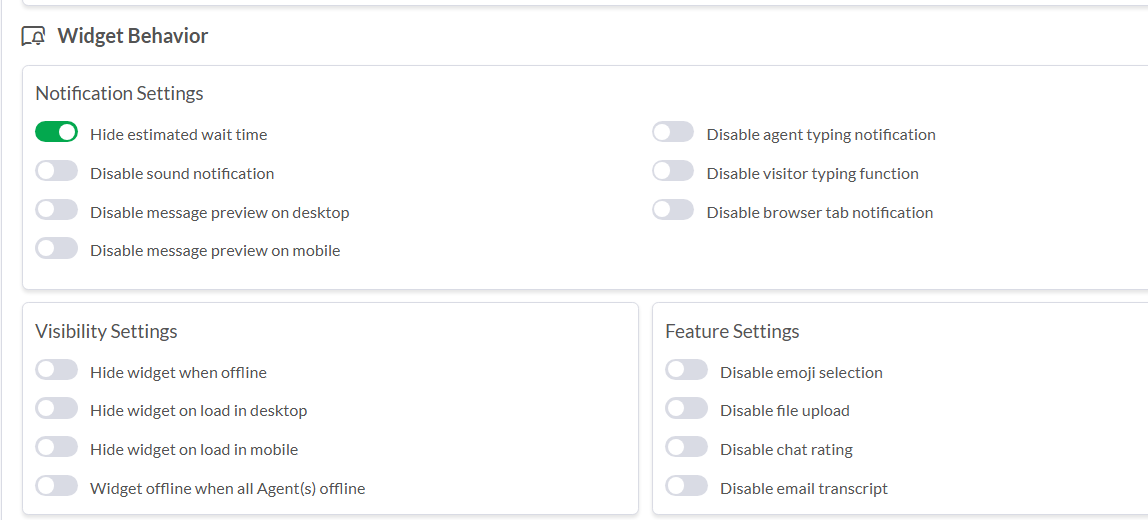Switch on Disable visitor typing function
1148x520 pixels.
(673, 172)
